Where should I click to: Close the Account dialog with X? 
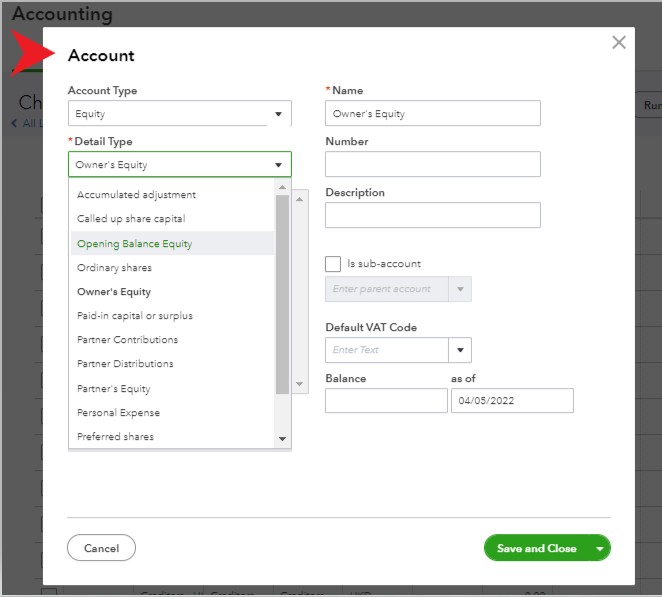(619, 42)
